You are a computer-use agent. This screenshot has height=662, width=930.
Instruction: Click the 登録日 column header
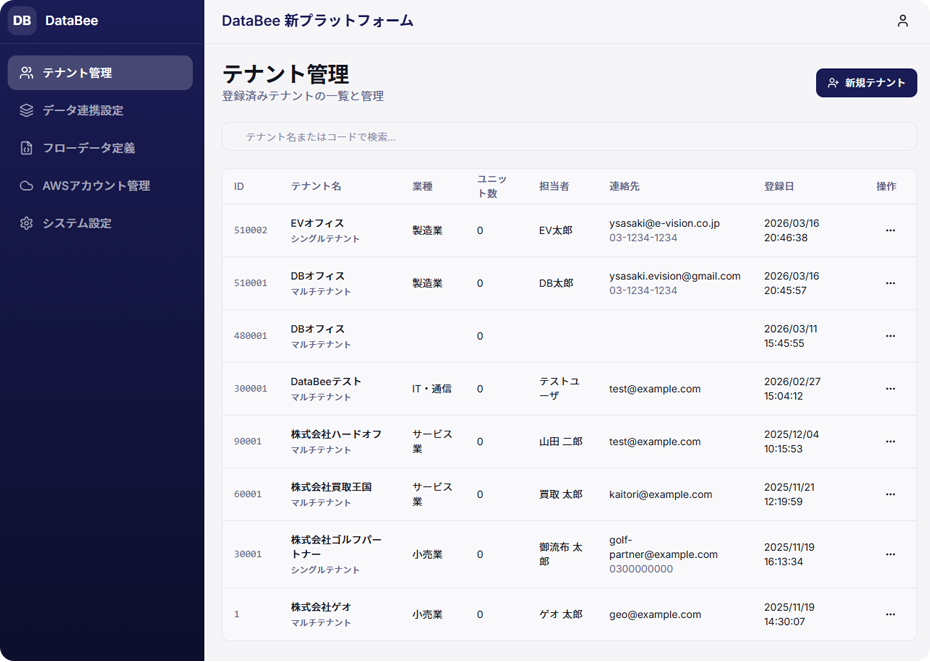click(x=778, y=186)
